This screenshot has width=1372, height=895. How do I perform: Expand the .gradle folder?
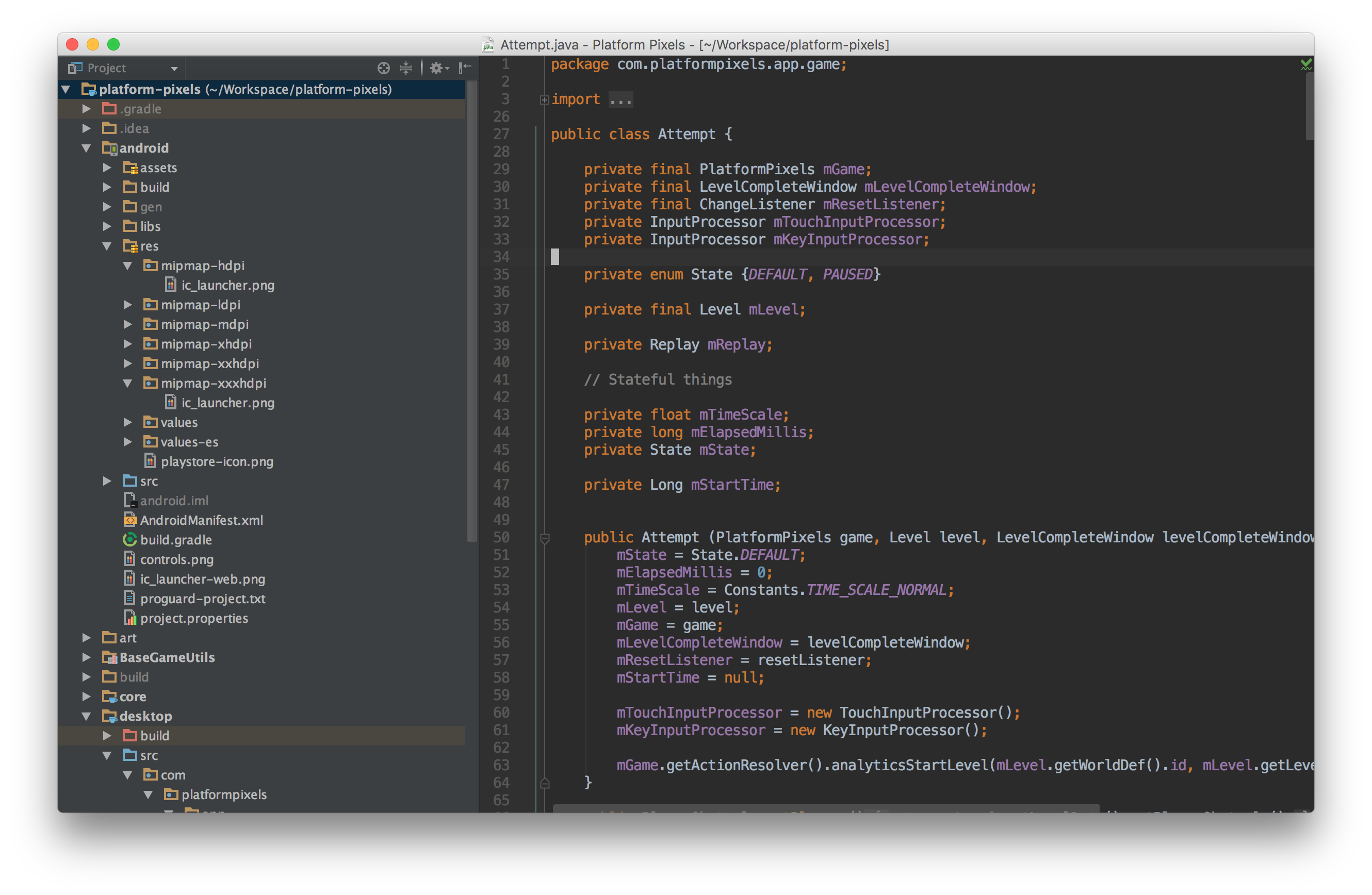[x=87, y=109]
